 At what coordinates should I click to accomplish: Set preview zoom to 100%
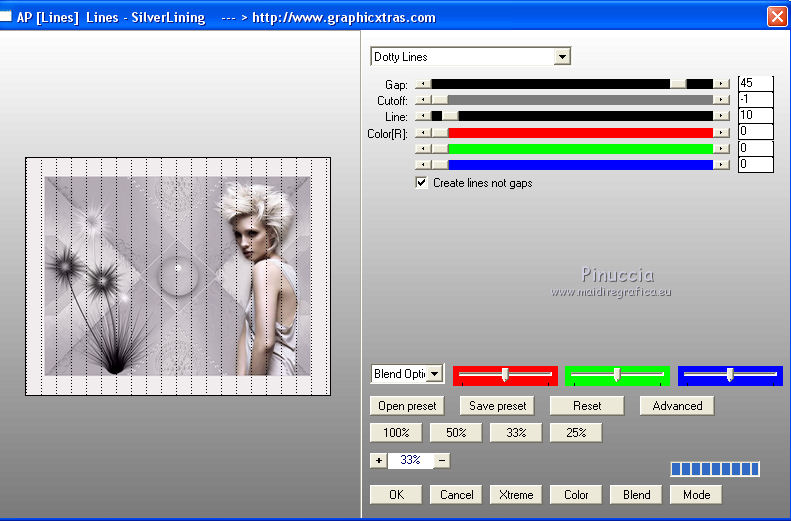(396, 433)
